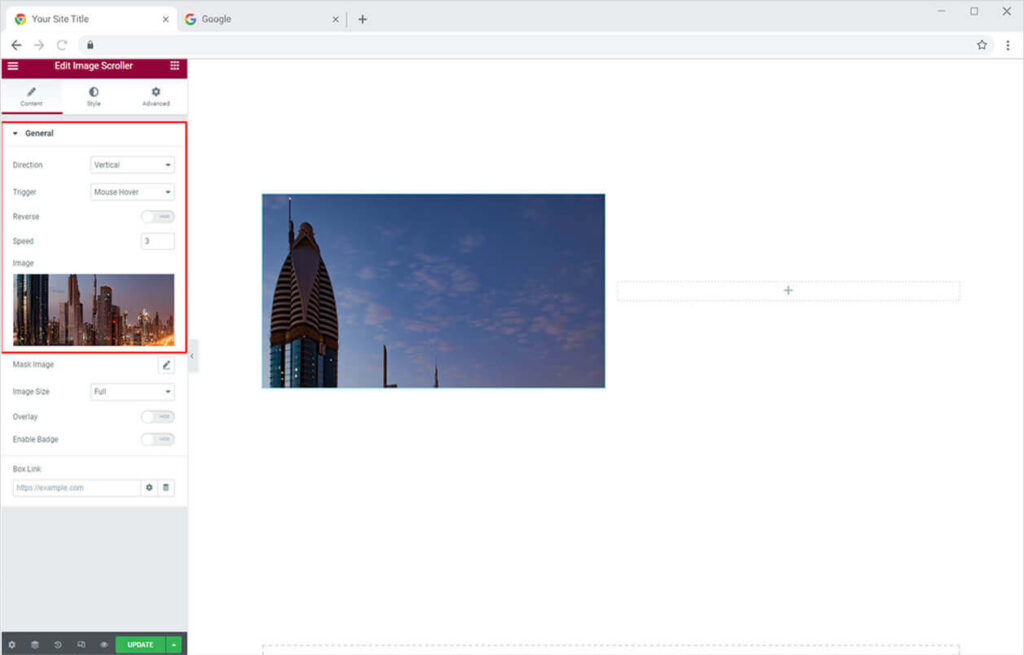The image size is (1024, 655).
Task: Open Box Link options gear icon
Action: (x=149, y=488)
